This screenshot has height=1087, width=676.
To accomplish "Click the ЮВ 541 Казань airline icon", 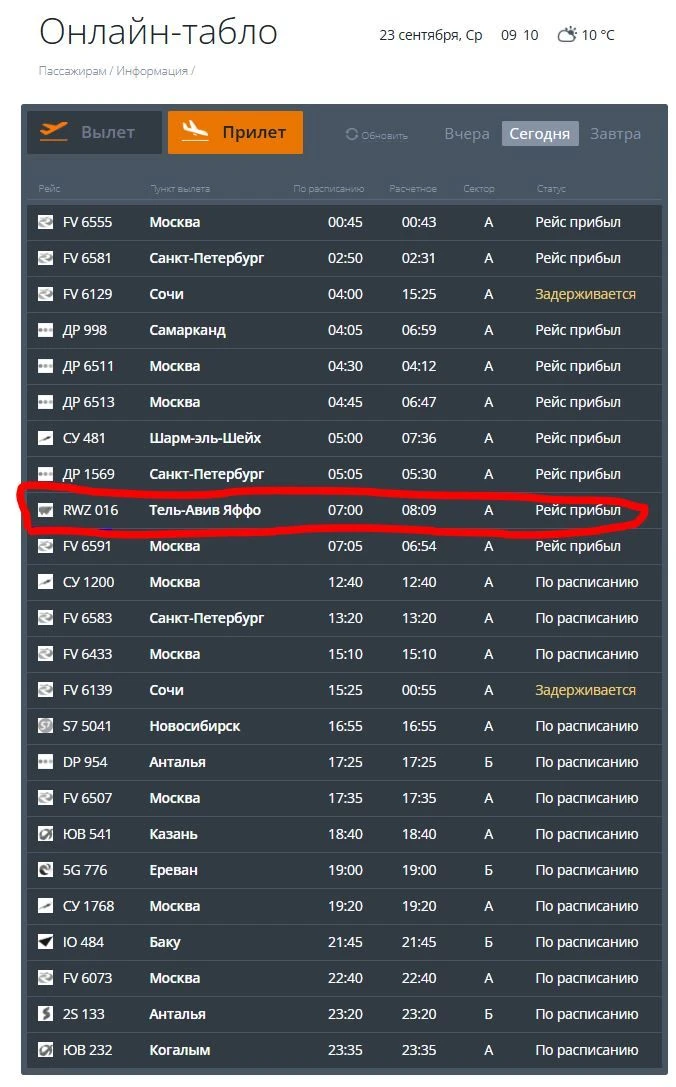I will (x=45, y=834).
